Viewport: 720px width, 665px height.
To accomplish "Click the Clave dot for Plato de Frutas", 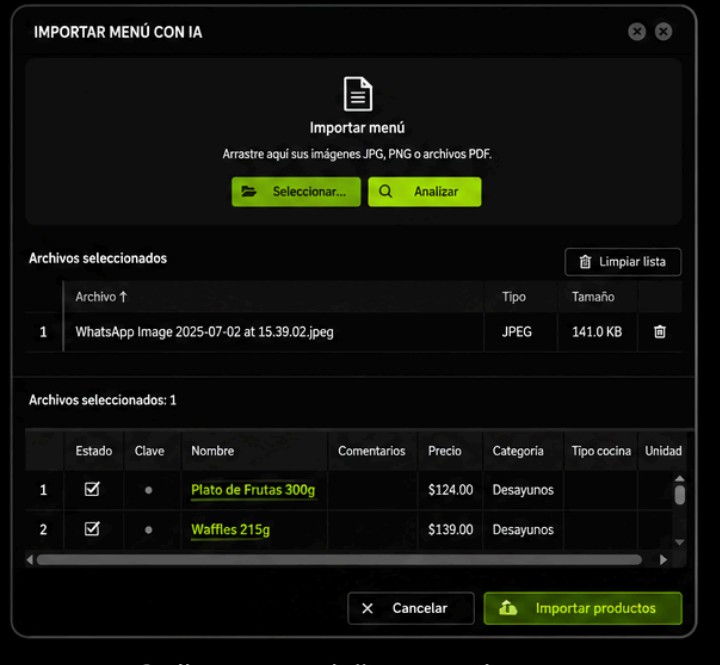I will tap(148, 490).
